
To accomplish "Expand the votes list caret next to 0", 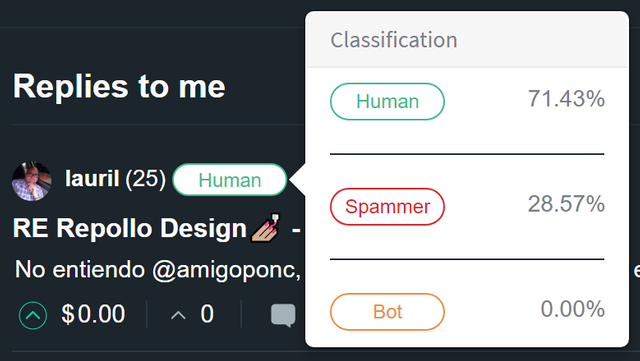I will pos(178,315).
